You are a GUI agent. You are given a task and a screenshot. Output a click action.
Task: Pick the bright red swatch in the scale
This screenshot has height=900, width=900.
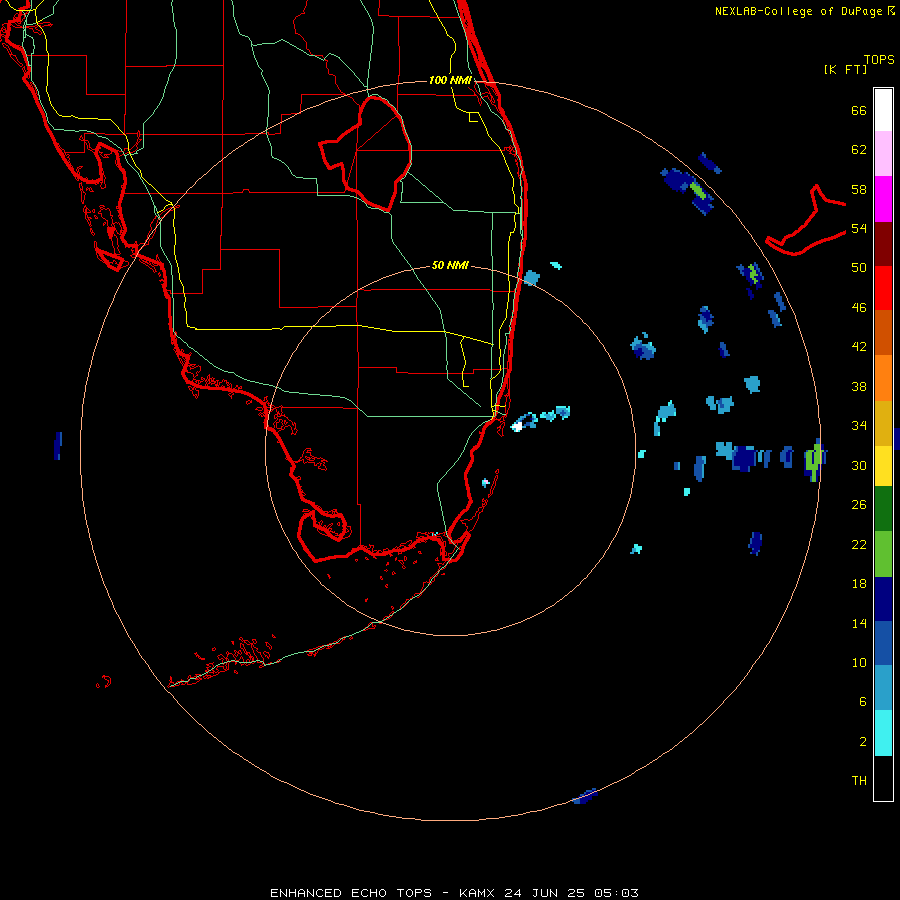click(x=883, y=288)
